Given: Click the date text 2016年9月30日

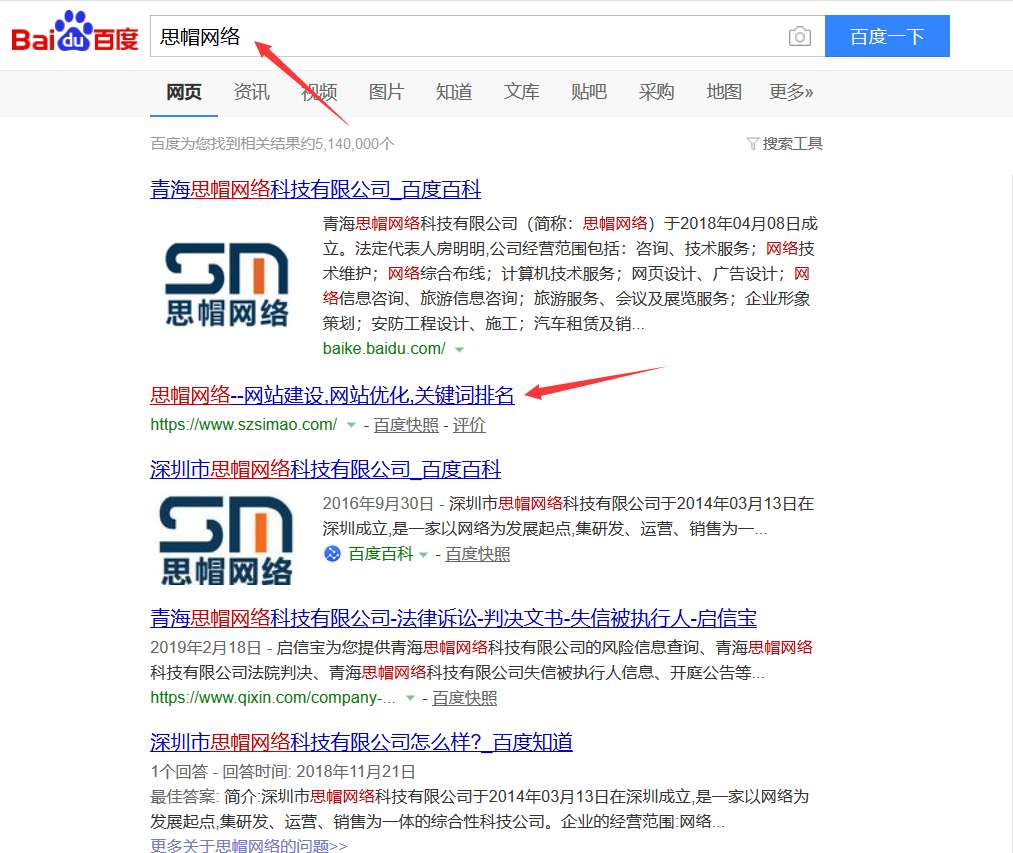Looking at the screenshot, I should 378,503.
